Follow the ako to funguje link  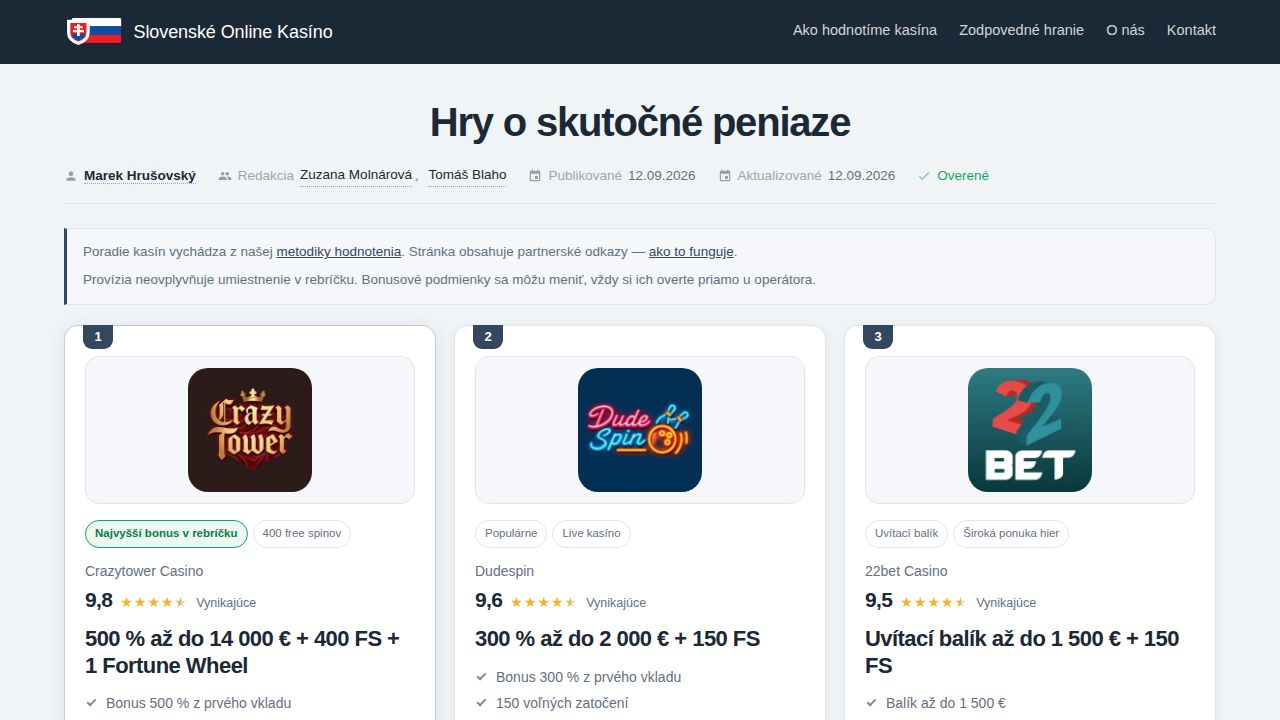(x=691, y=252)
